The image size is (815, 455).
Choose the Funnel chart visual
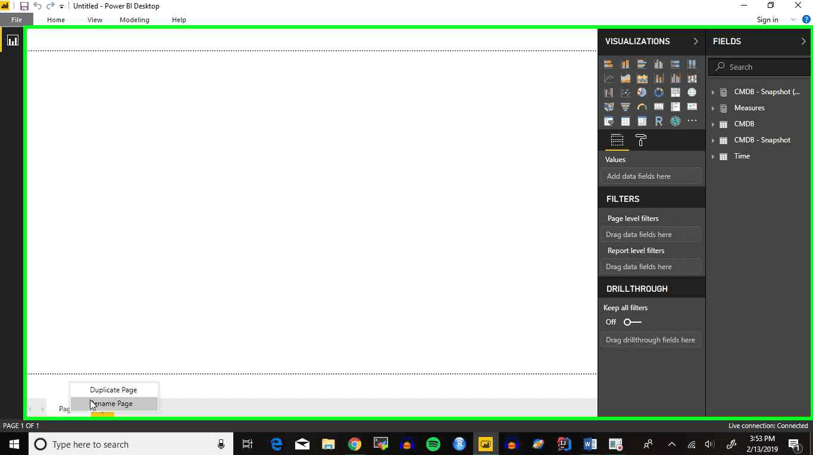(625, 107)
